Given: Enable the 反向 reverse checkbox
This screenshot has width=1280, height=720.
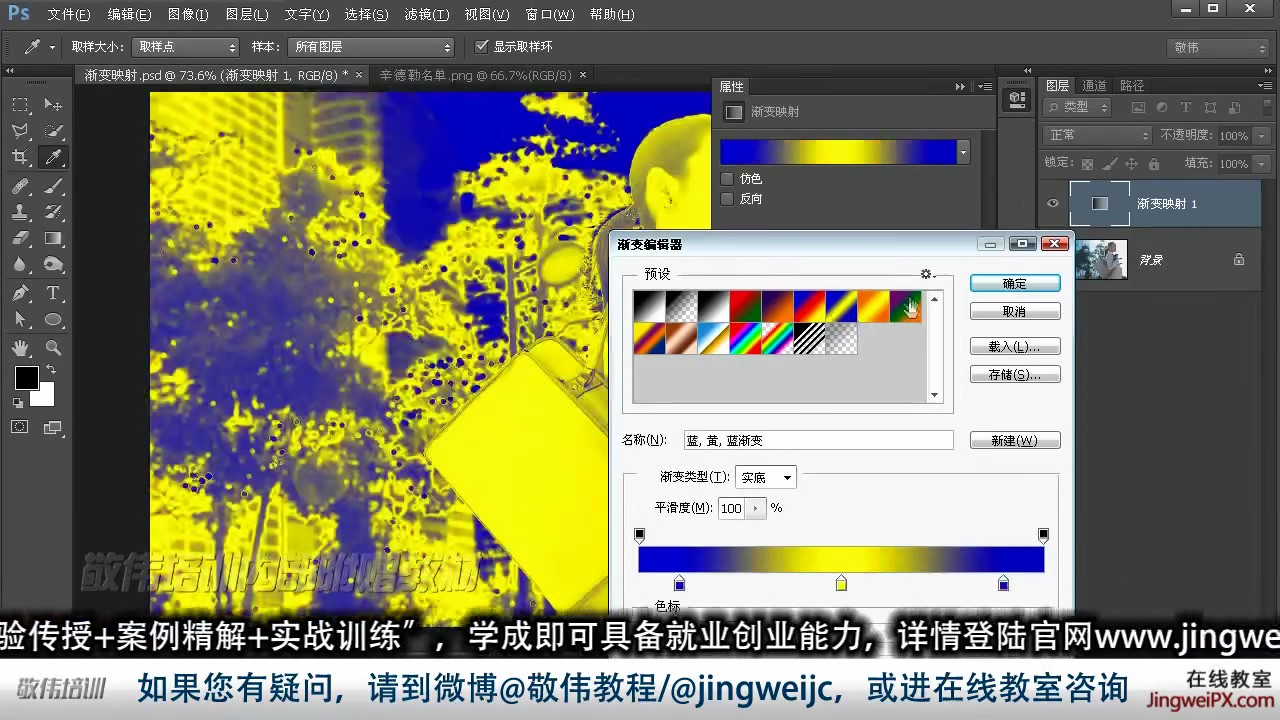Looking at the screenshot, I should pos(727,199).
